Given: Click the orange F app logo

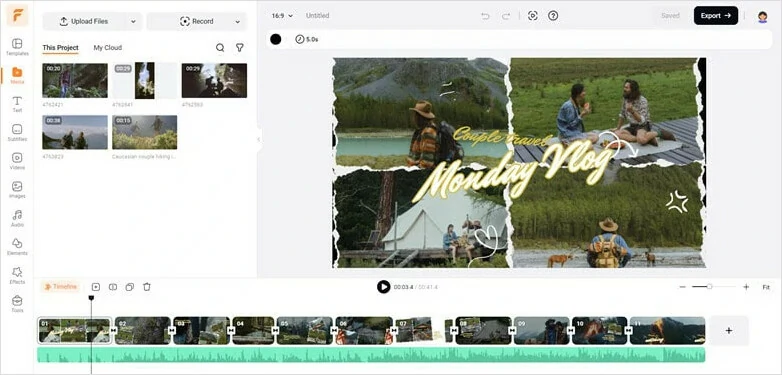Looking at the screenshot, I should (x=17, y=15).
